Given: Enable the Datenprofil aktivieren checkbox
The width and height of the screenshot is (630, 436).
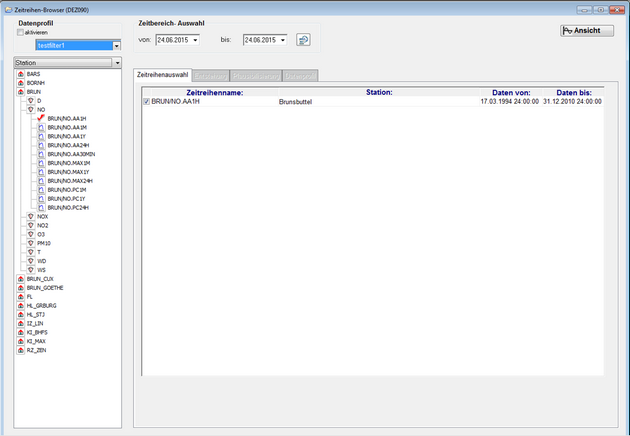Looking at the screenshot, I should 19,32.
